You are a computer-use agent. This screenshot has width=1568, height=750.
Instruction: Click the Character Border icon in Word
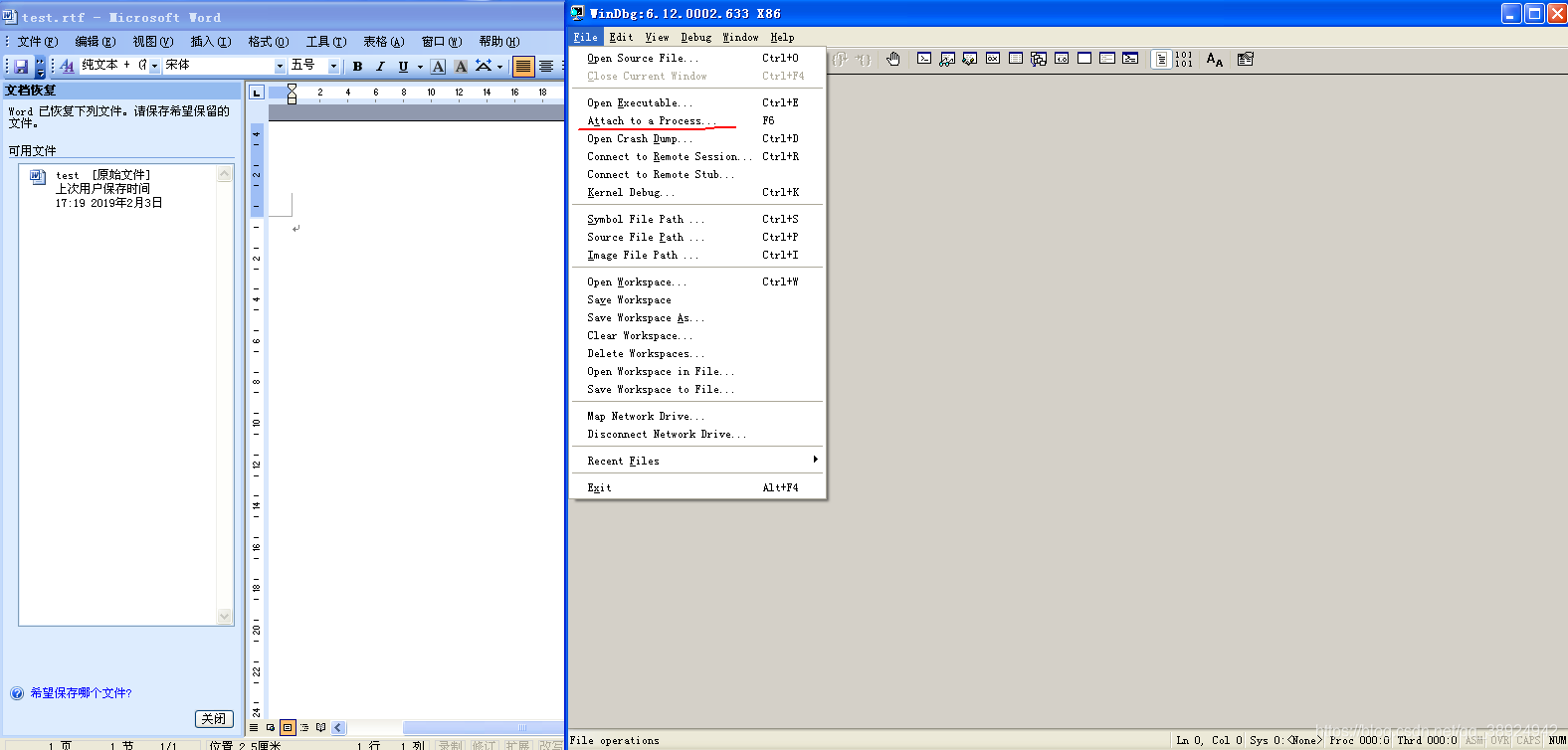pyautogui.click(x=438, y=67)
